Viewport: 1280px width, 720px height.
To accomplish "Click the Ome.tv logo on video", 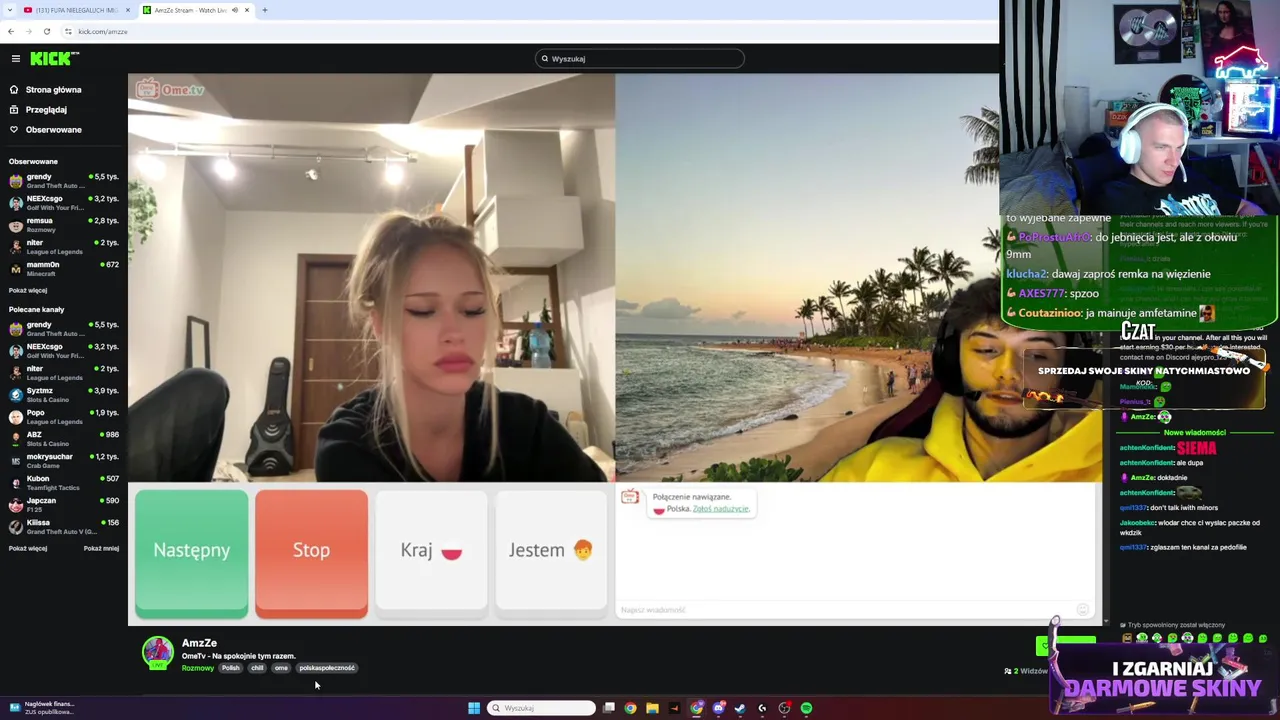I will pos(171,90).
